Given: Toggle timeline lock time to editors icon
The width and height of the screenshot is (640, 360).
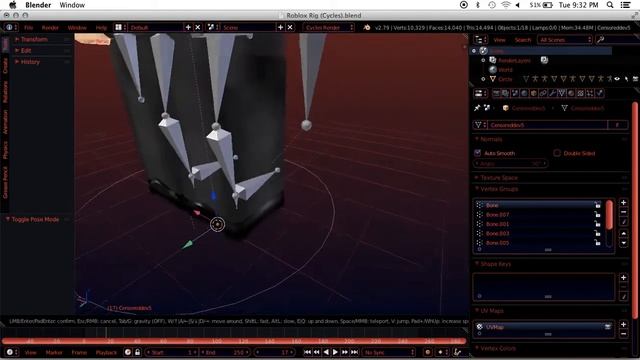Looking at the screenshot, I should [x=138, y=352].
